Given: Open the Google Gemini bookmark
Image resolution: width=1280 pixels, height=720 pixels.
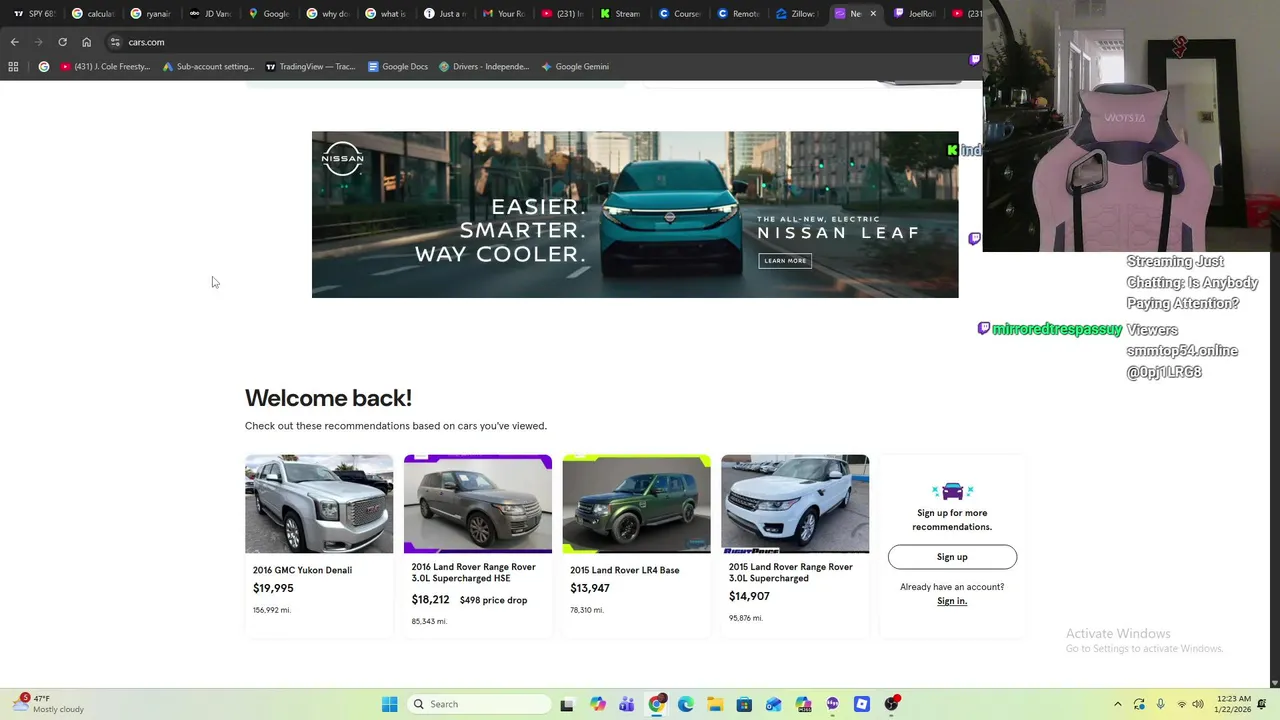Looking at the screenshot, I should (x=575, y=67).
